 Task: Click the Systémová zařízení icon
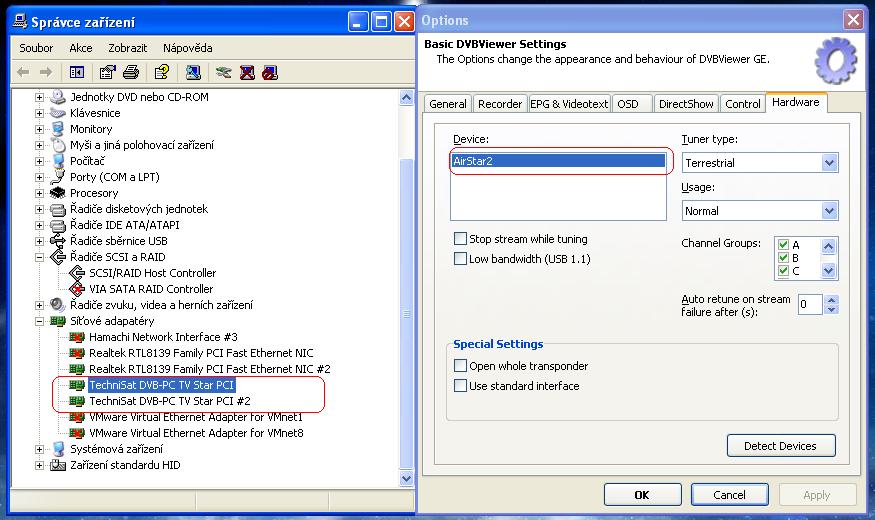point(58,449)
